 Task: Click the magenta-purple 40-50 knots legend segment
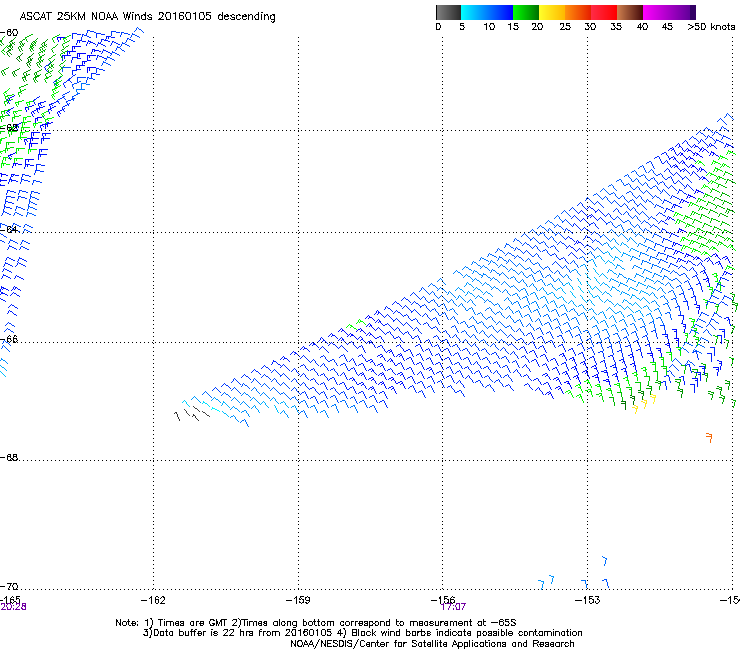tap(669, 12)
